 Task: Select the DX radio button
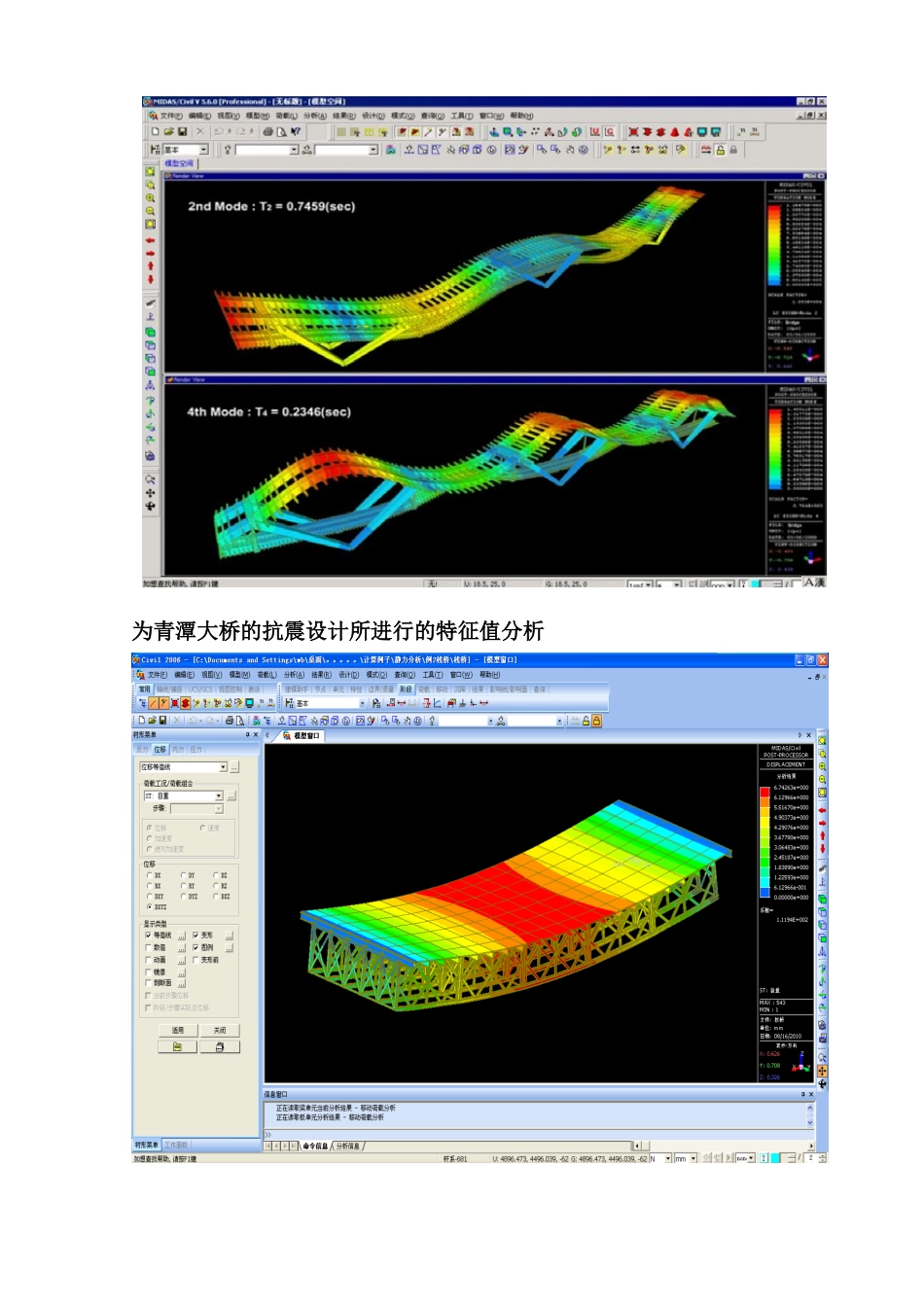click(x=149, y=875)
